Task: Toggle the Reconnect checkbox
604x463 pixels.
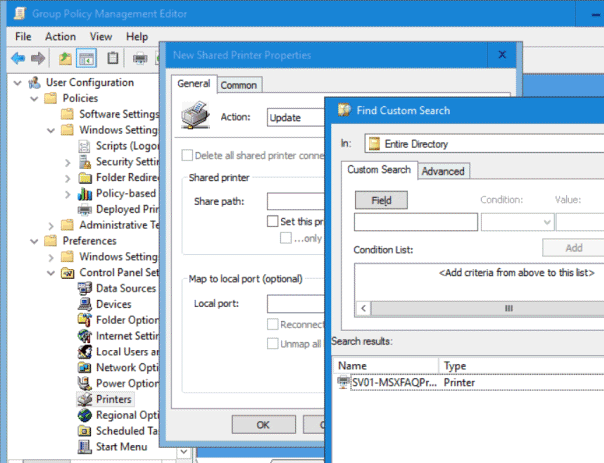Action: pos(273,324)
